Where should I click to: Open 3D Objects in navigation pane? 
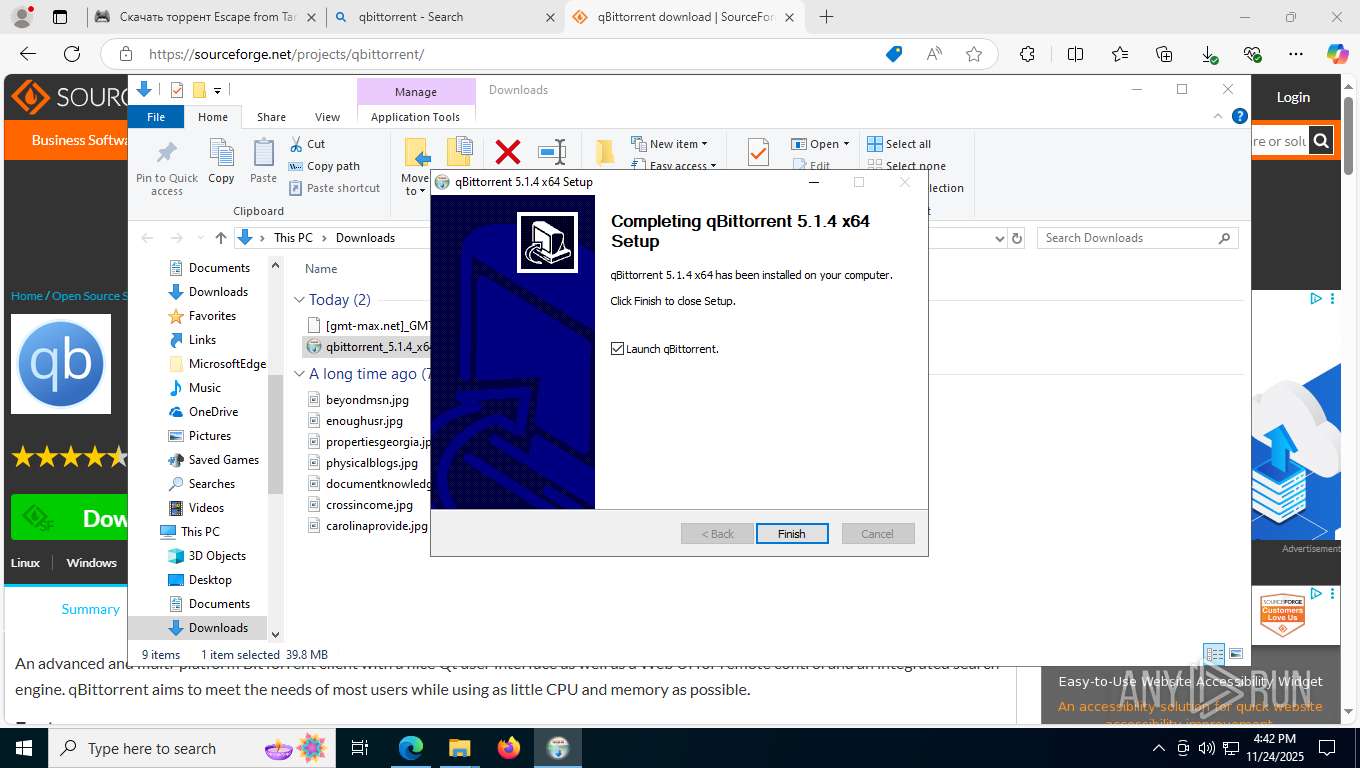pyautogui.click(x=217, y=556)
